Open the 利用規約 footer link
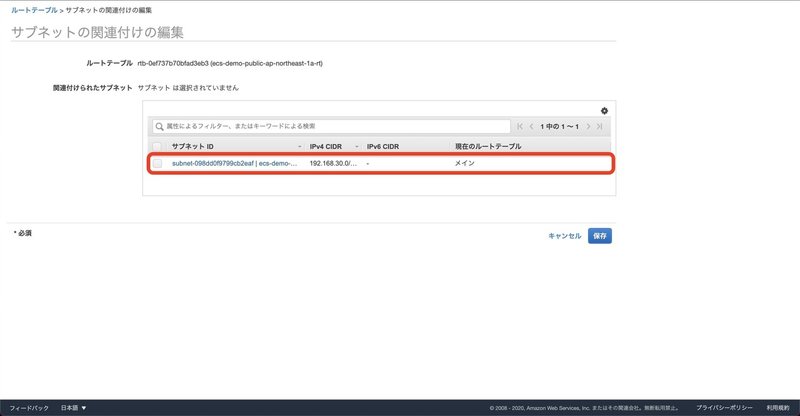This screenshot has height=416, width=800. [x=778, y=408]
